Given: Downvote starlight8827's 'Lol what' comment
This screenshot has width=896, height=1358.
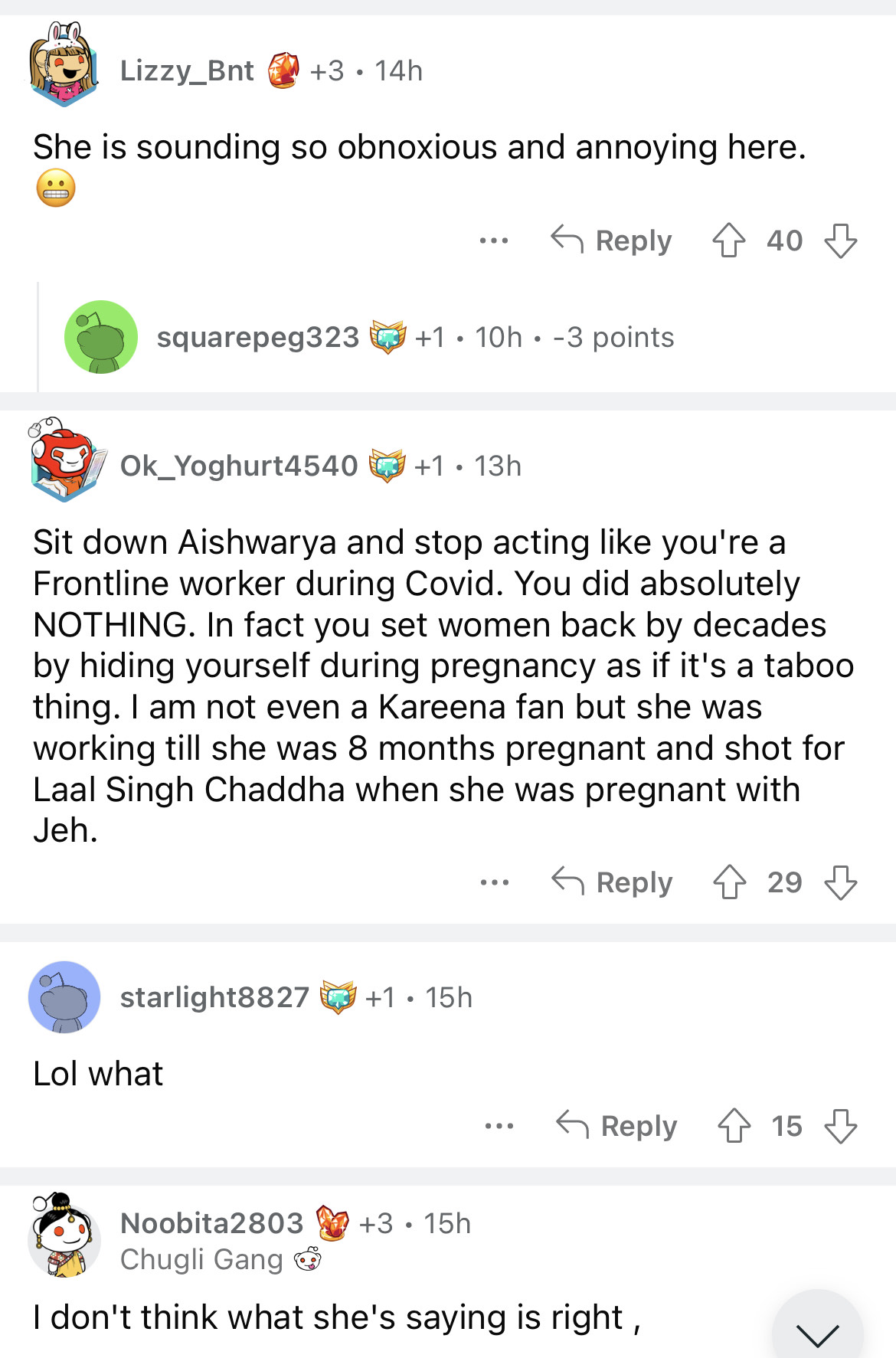Looking at the screenshot, I should coord(840,1126).
